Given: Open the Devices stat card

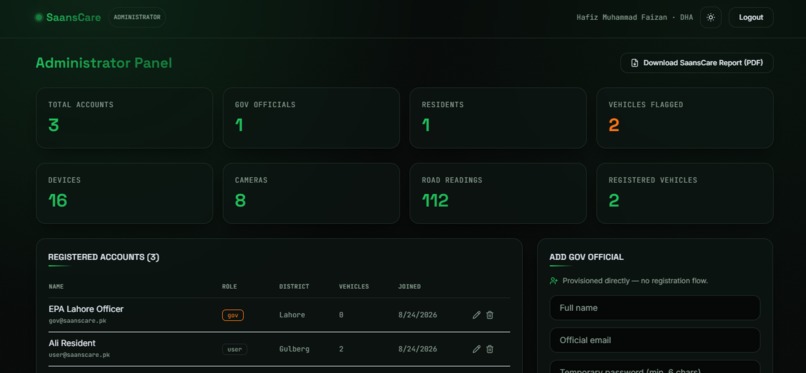Looking at the screenshot, I should point(124,193).
